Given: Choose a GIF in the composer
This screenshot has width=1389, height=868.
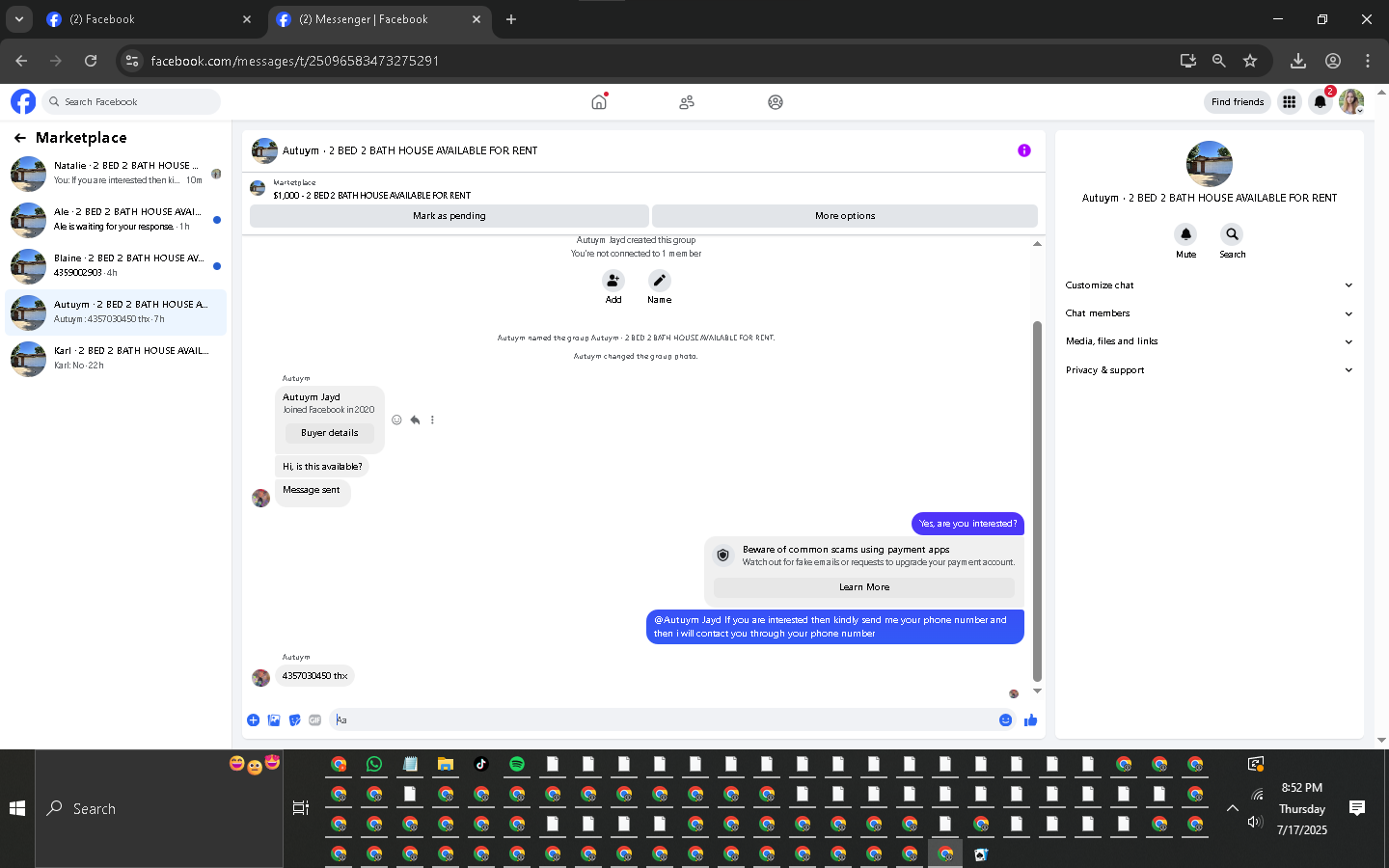Looking at the screenshot, I should point(314,719).
